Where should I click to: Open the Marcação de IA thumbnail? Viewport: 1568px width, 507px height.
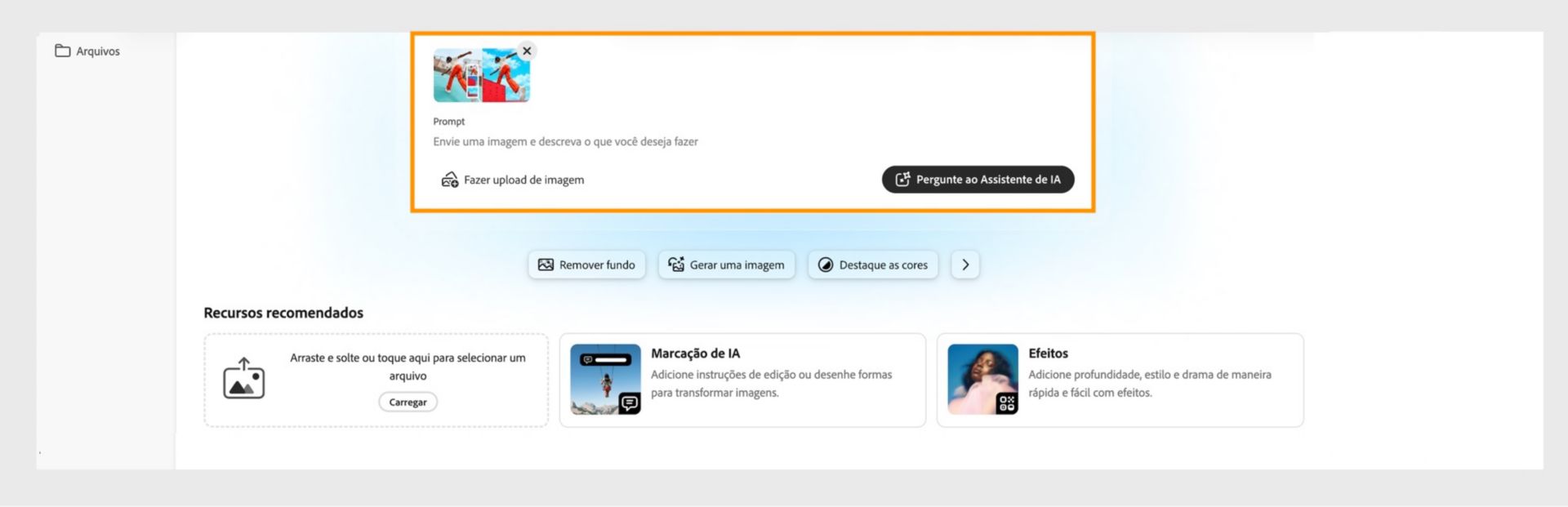click(x=605, y=380)
